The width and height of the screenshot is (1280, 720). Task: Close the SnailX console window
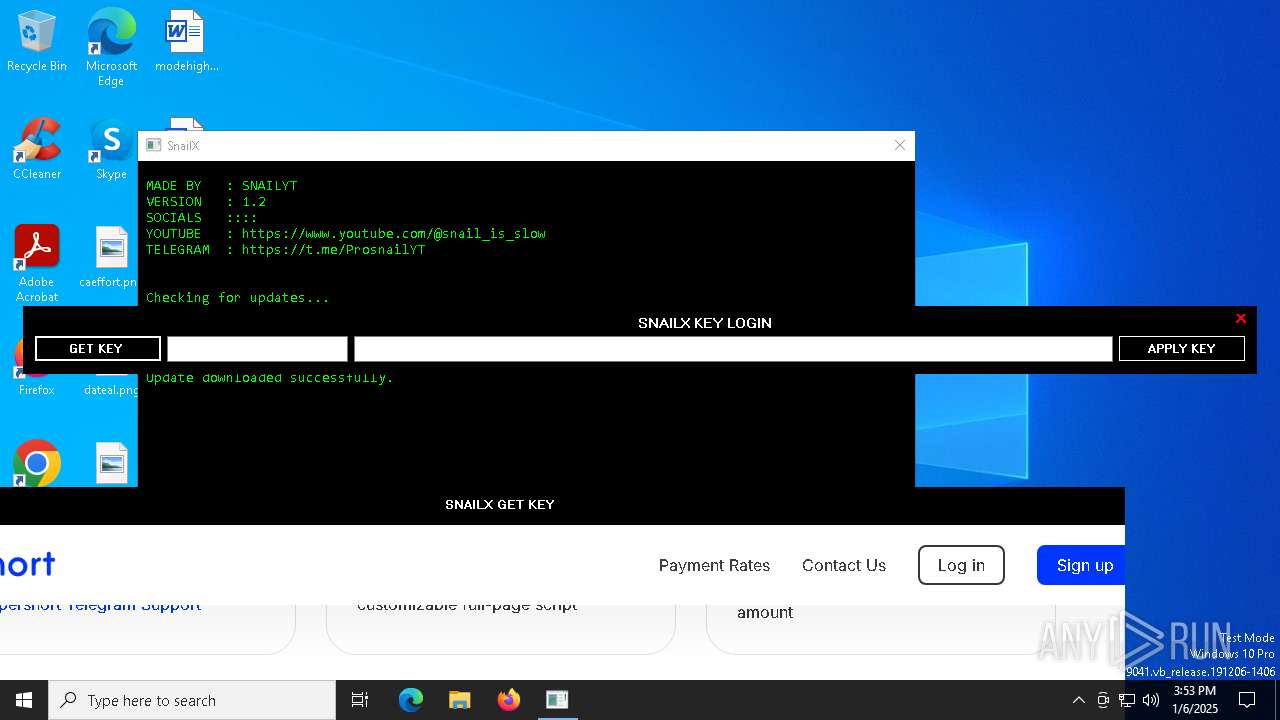point(899,145)
